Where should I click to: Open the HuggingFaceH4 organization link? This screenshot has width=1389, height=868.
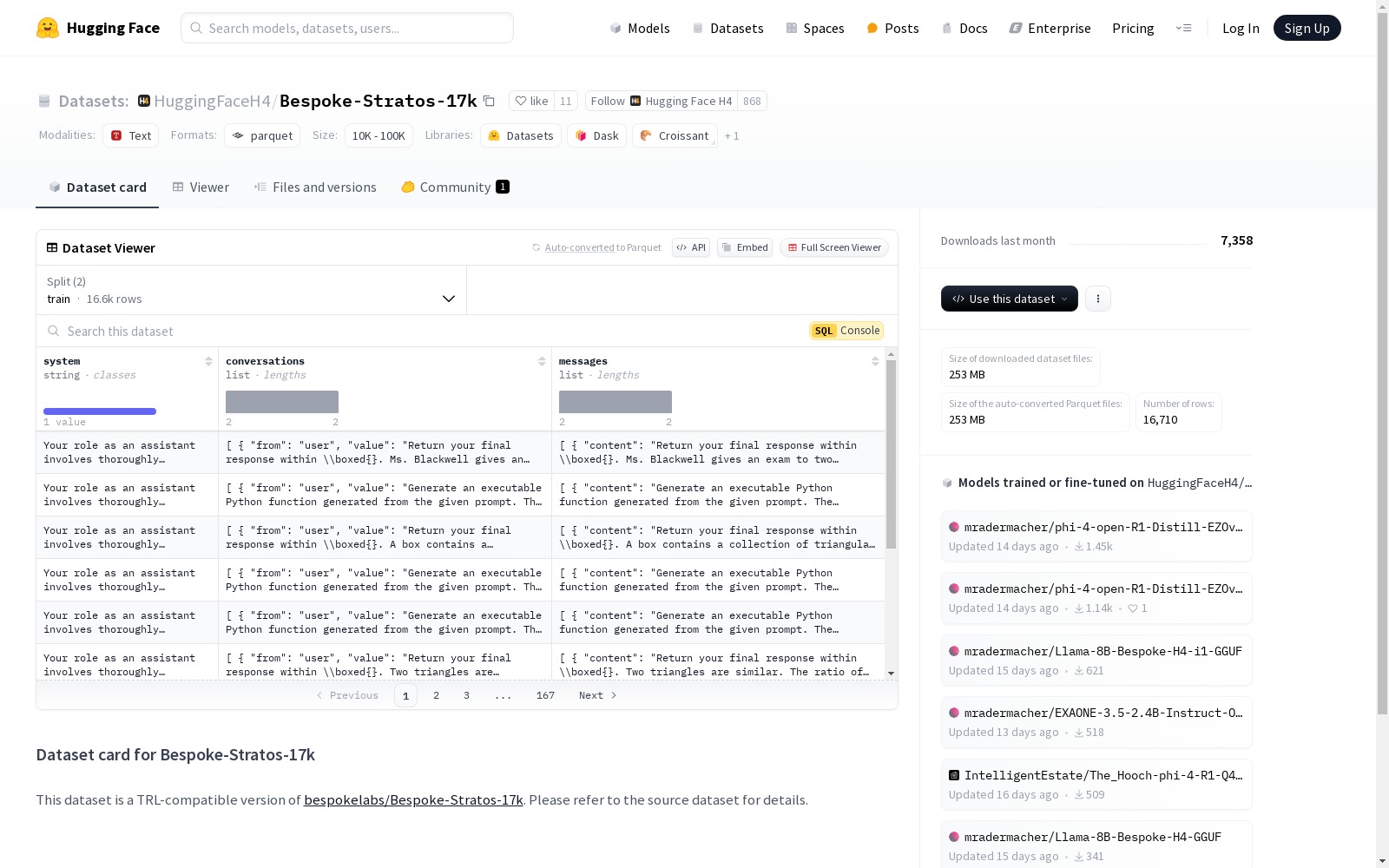pyautogui.click(x=212, y=101)
